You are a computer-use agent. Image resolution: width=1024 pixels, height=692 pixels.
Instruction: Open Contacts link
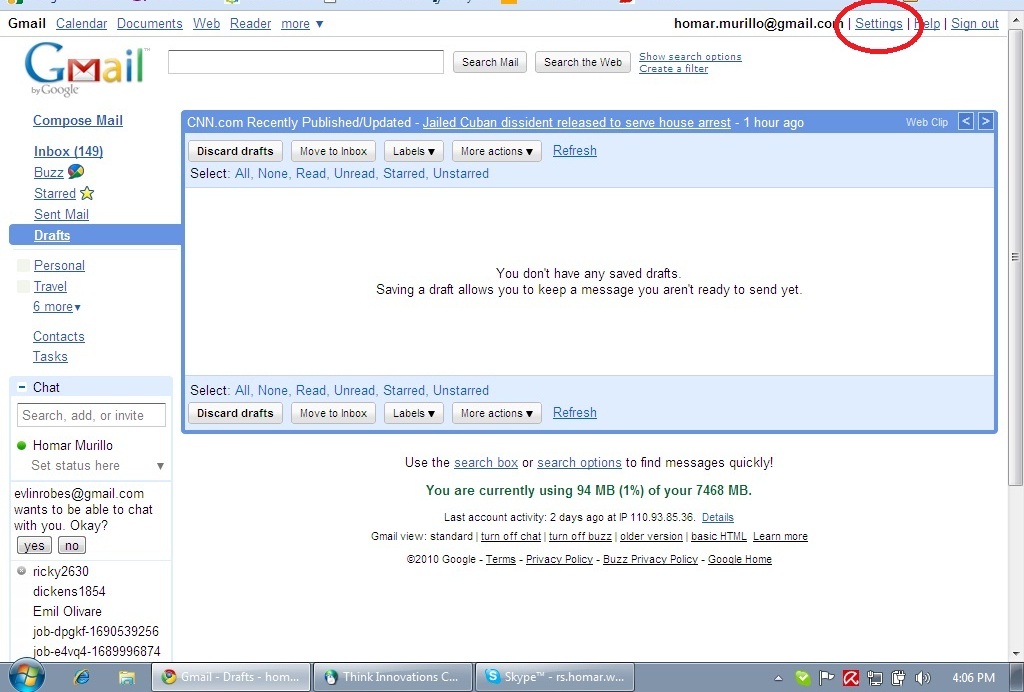[x=59, y=336]
